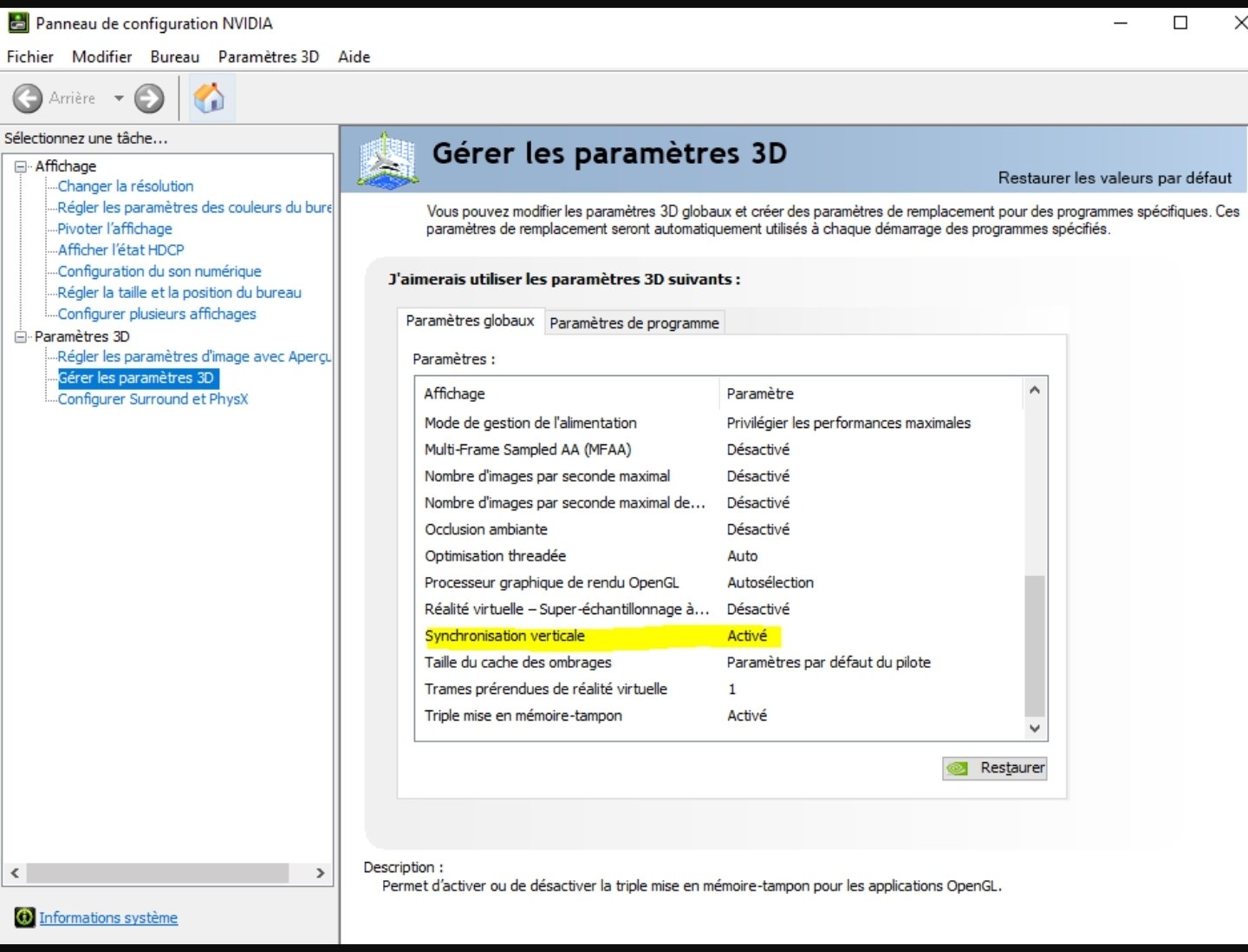Click the Paramètre column header

871,393
